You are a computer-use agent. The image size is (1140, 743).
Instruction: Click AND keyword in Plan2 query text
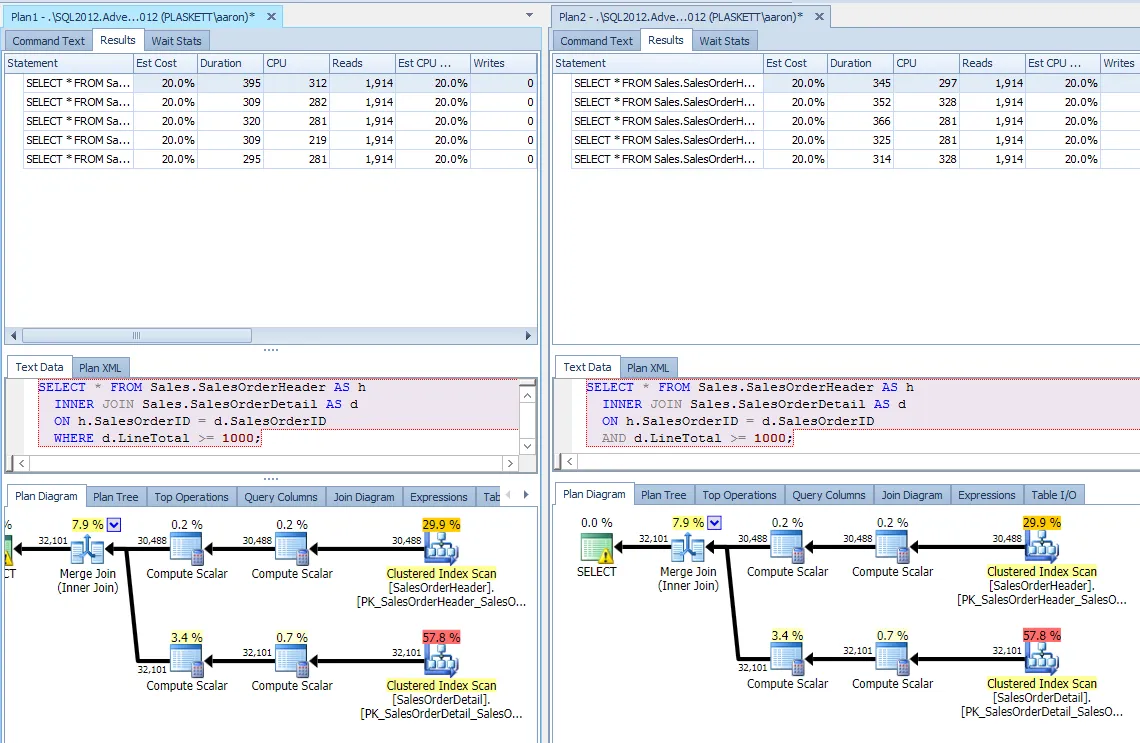tap(614, 438)
